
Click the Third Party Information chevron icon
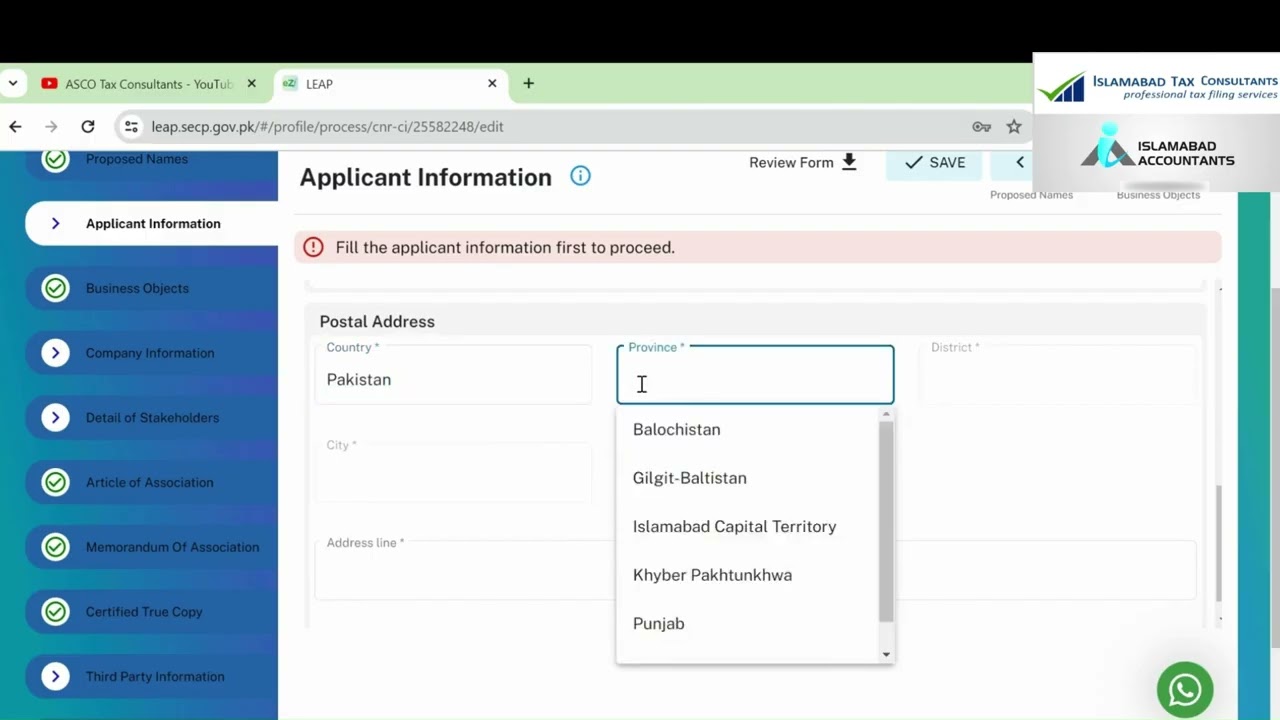(x=56, y=676)
